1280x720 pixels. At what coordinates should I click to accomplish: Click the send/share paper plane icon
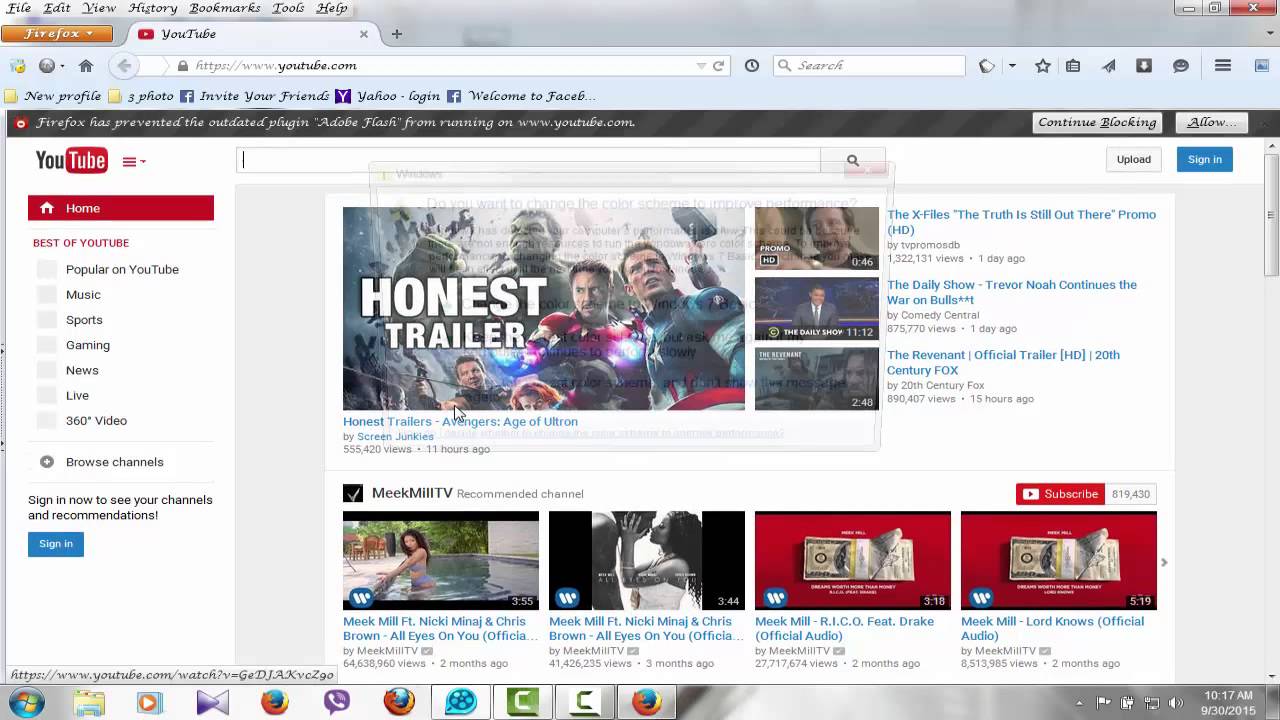click(x=1109, y=66)
